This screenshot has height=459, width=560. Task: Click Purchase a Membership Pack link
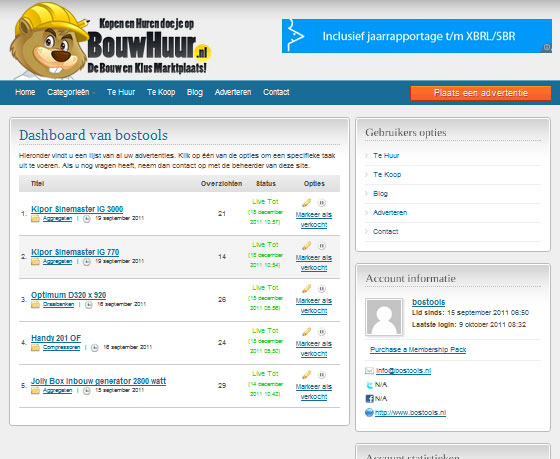point(418,350)
